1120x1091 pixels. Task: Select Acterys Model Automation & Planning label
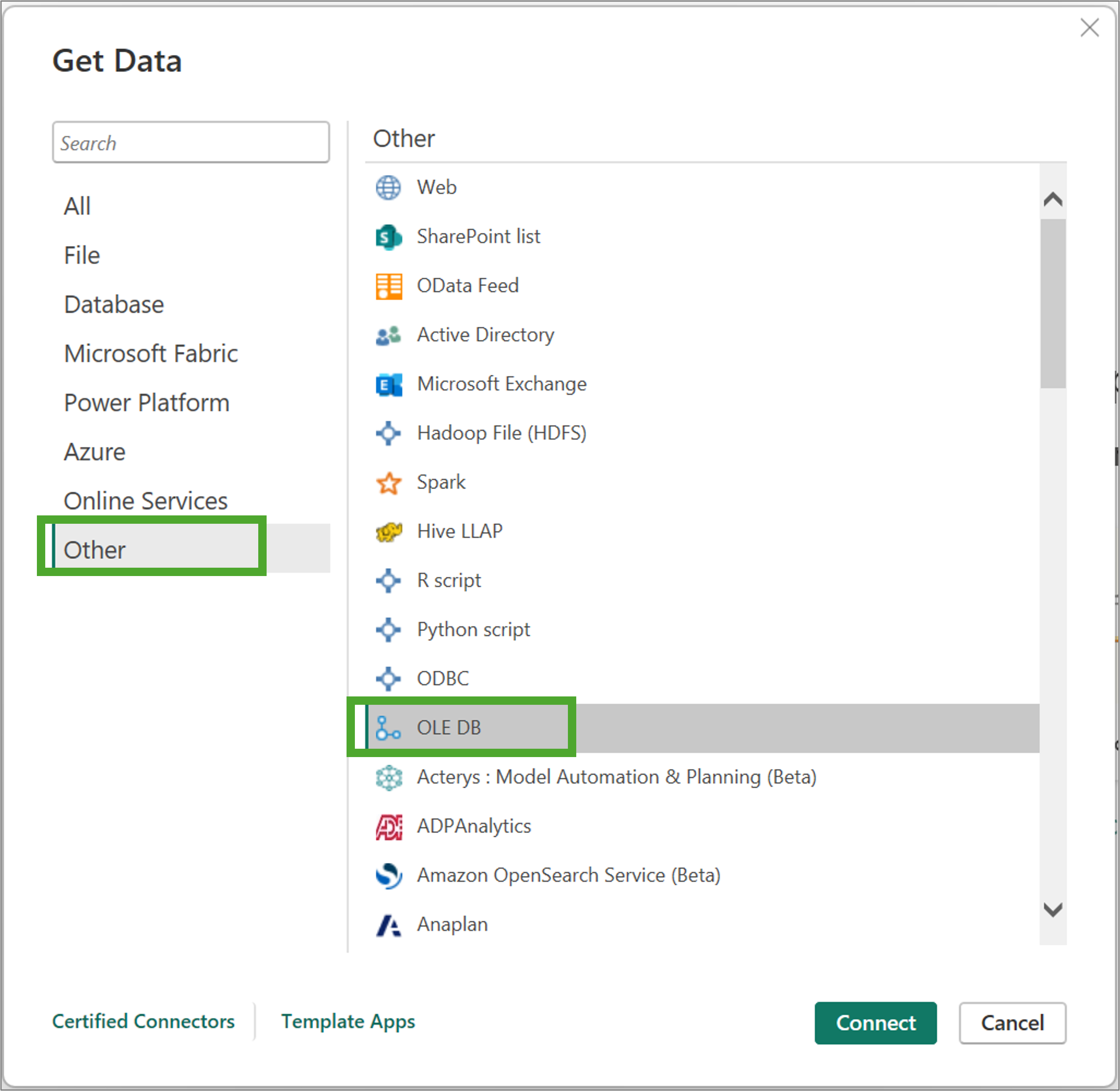[616, 778]
